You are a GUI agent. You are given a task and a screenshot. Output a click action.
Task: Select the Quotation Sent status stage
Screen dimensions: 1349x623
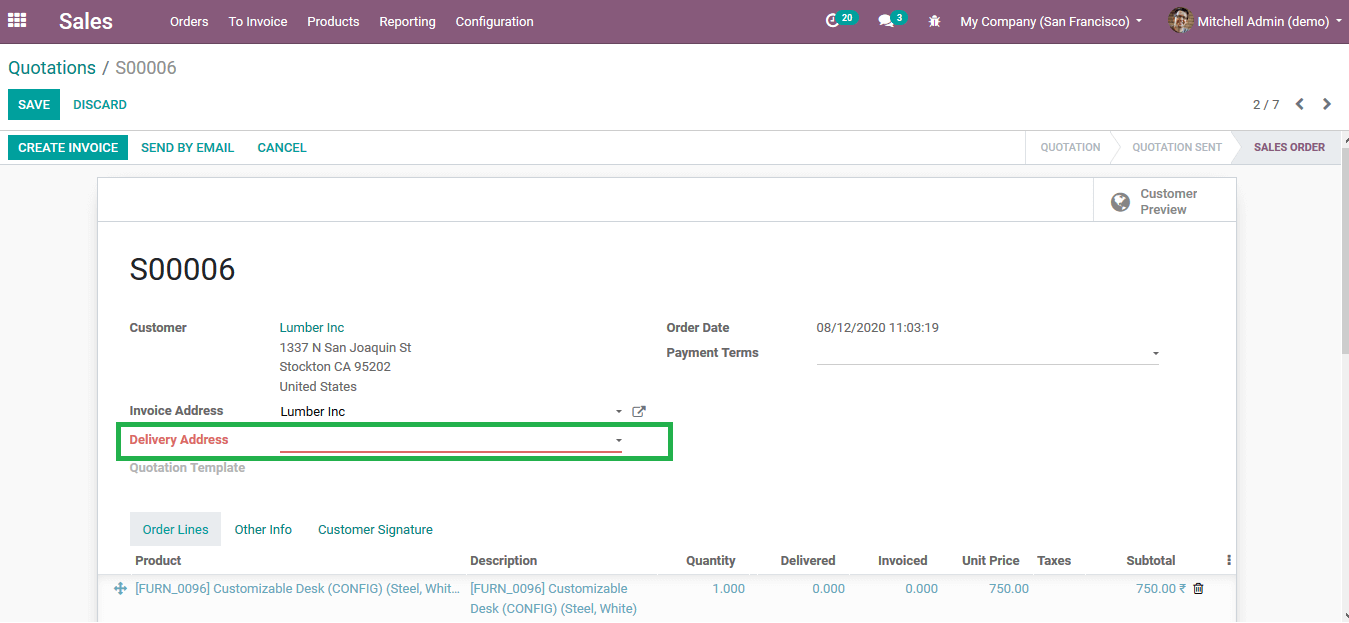[1177, 147]
